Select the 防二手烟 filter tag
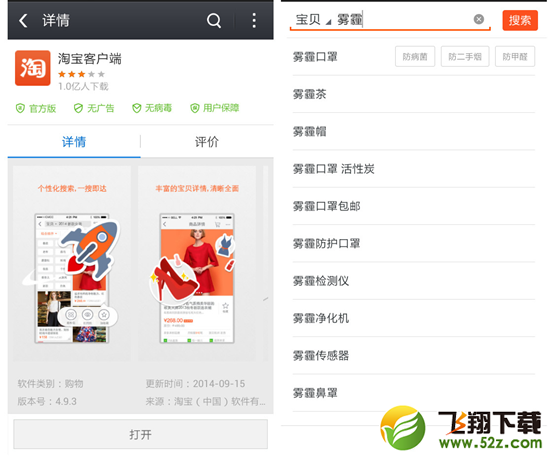Viewport: 554px width, 462px height. click(465, 57)
